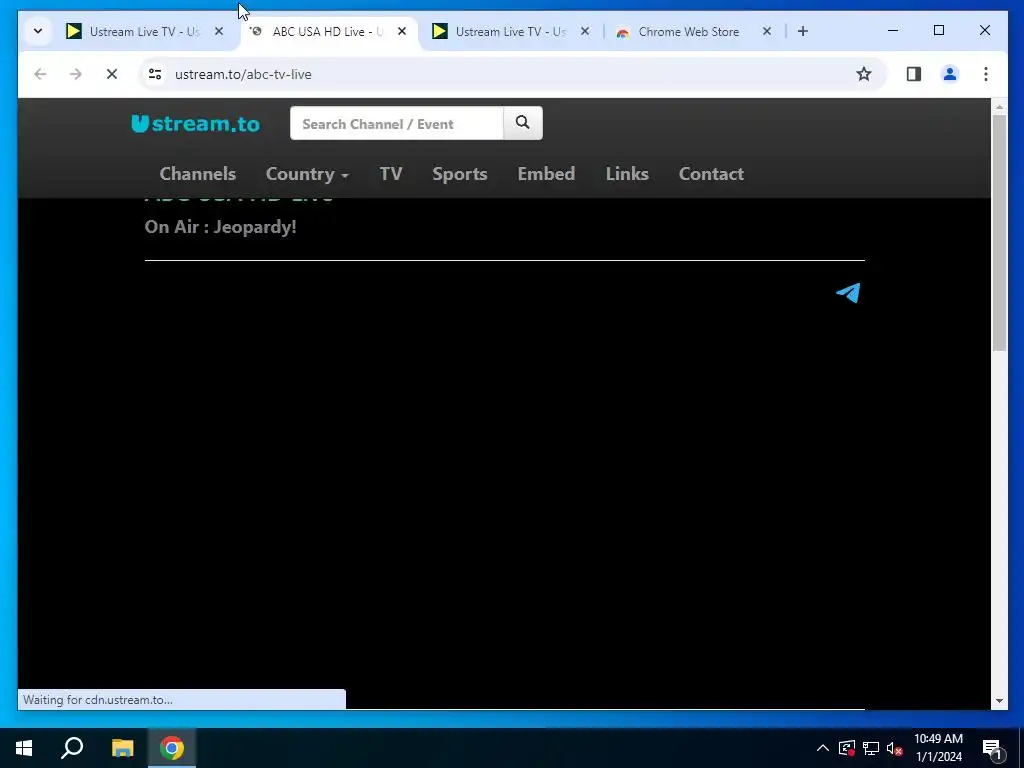Open the Chrome profile avatar
This screenshot has width=1024, height=768.
(x=950, y=74)
